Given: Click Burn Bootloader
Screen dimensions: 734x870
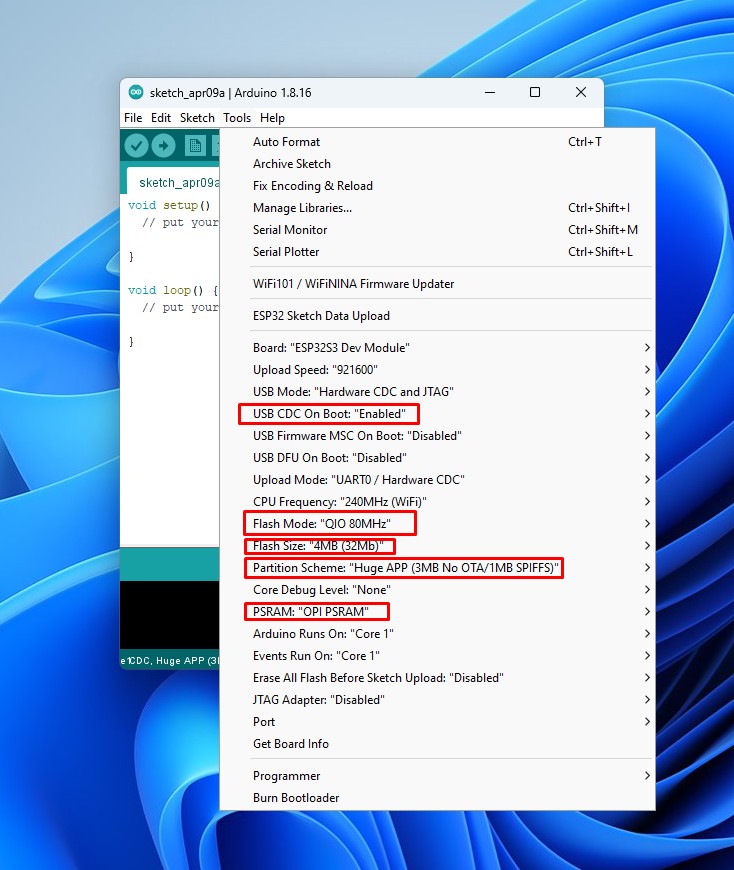Looking at the screenshot, I should click(296, 798).
